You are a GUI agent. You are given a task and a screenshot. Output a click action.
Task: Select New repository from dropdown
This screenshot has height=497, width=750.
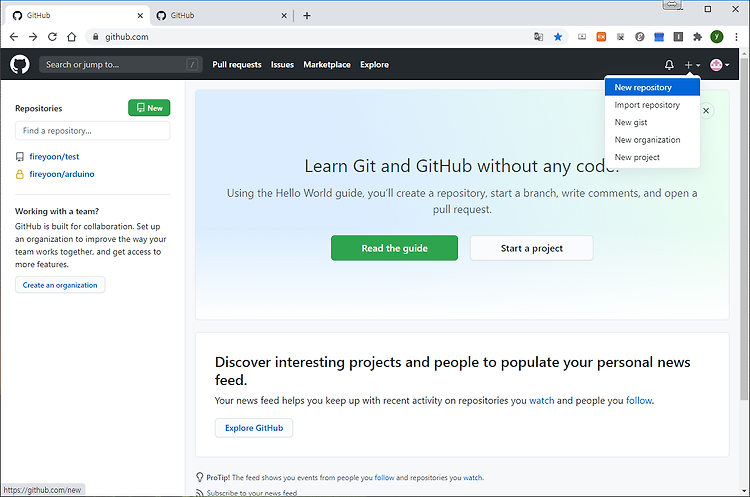point(652,88)
